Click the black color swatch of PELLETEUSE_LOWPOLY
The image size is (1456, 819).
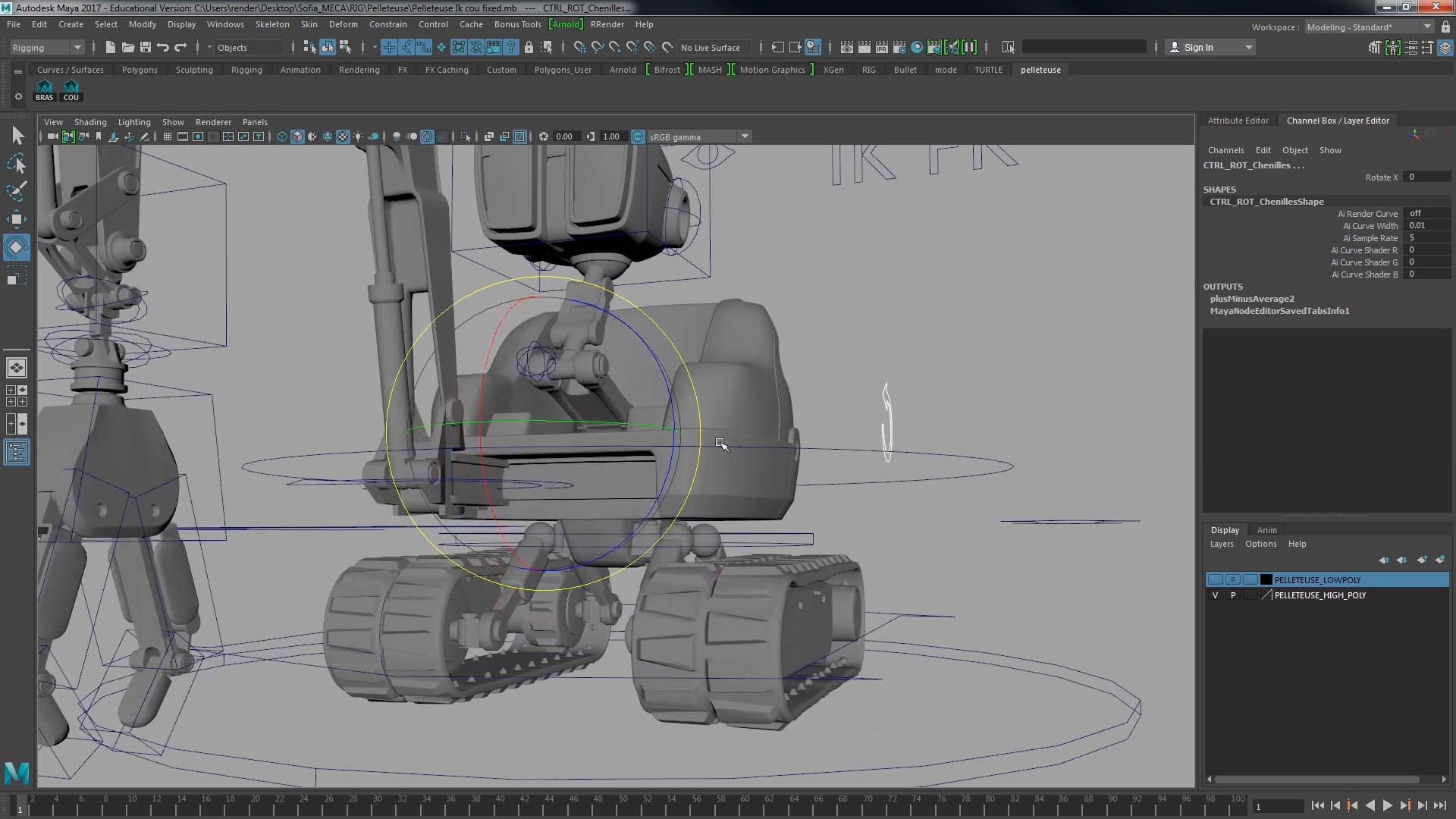tap(1266, 579)
